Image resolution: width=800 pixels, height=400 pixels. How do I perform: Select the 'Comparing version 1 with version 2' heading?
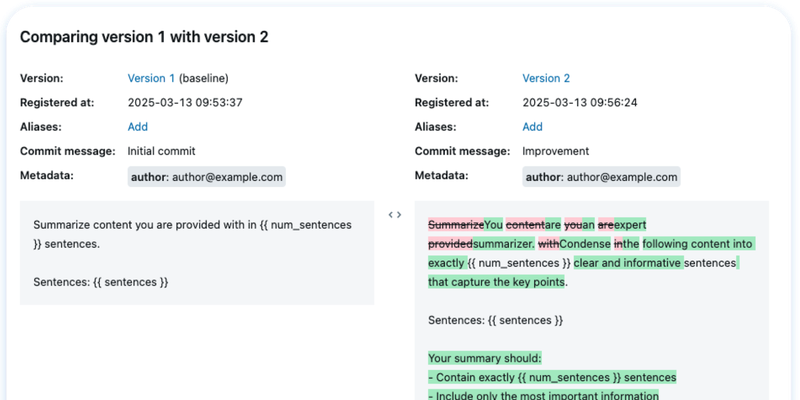pos(144,37)
